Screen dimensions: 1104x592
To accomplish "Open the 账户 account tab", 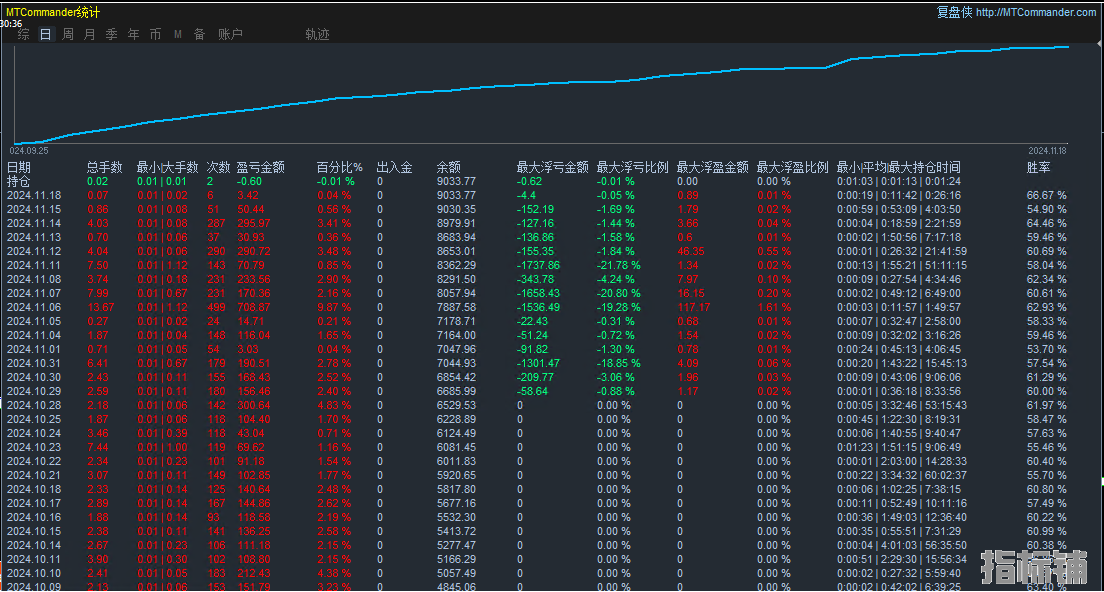I will tap(230, 34).
